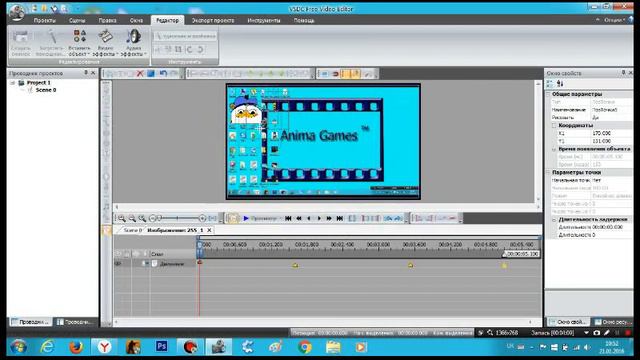The image size is (640, 360).
Task: Click the rotate counterclockwise icon in Инструменты group
Action: click(189, 49)
